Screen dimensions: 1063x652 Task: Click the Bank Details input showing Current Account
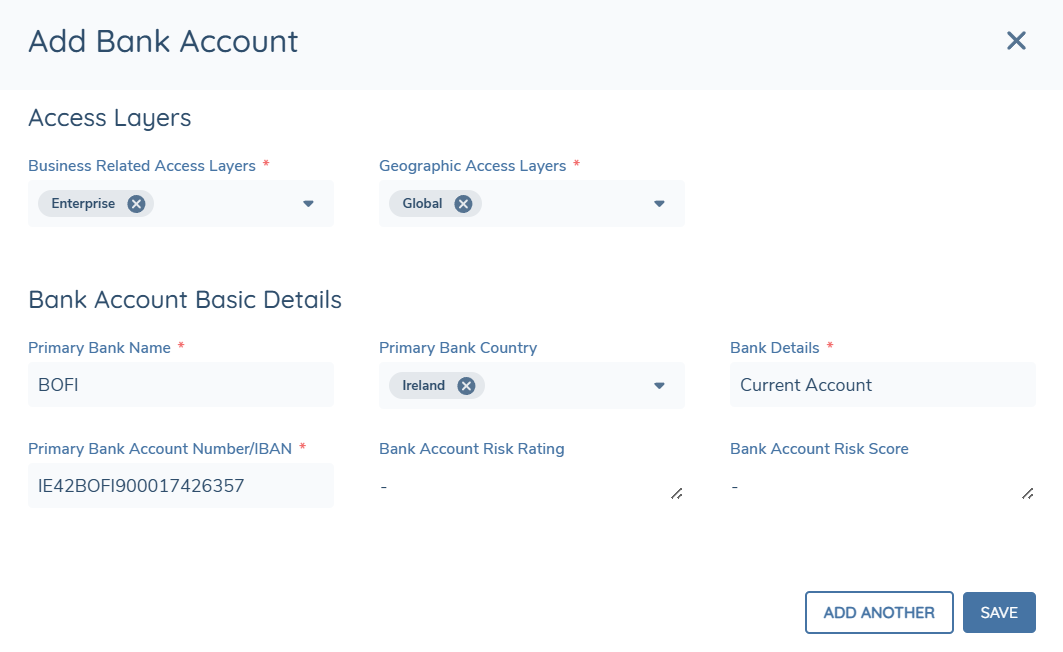pyautogui.click(x=882, y=384)
